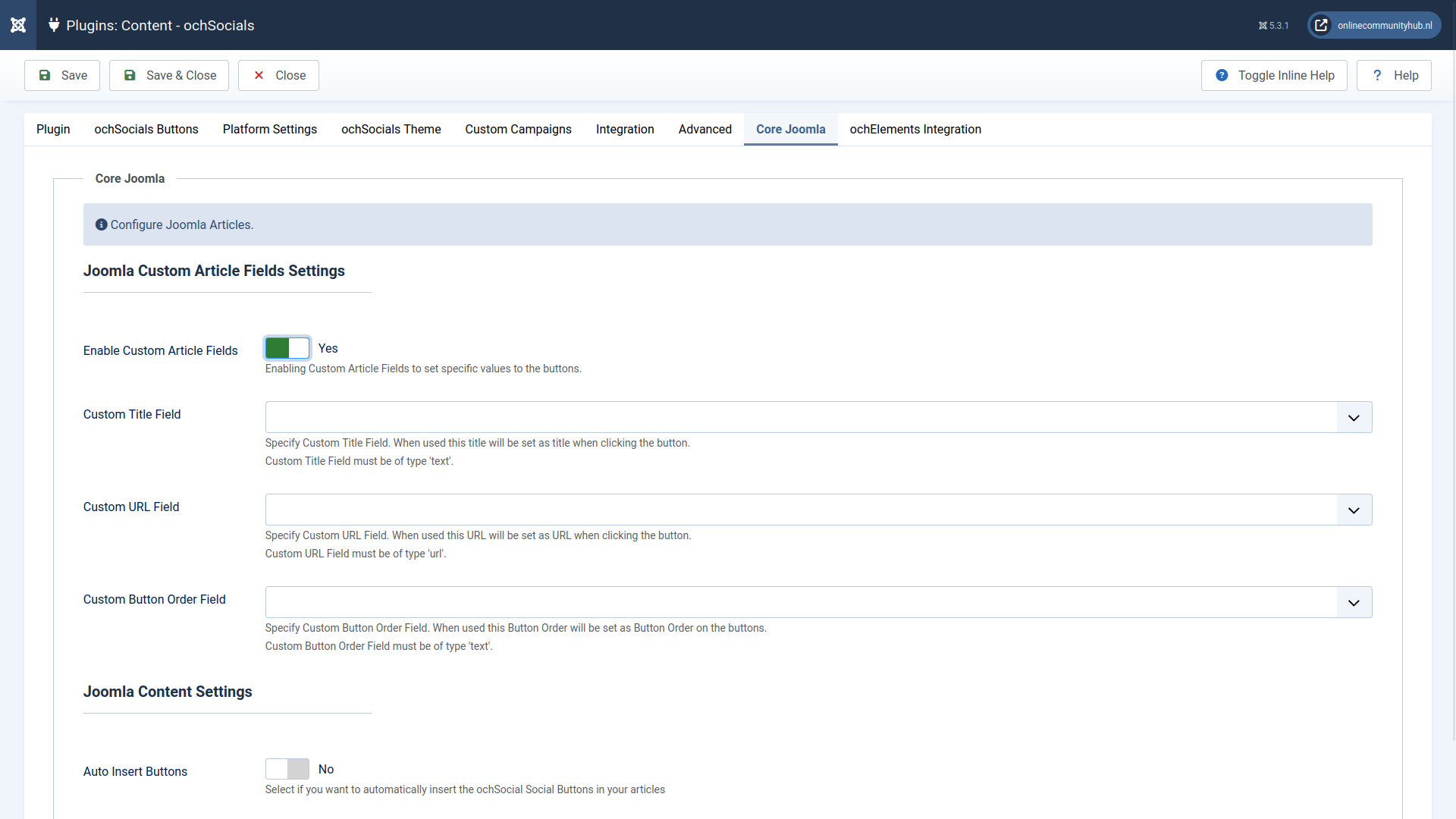Open ochElements Integration tab
Viewport: 1456px width, 819px height.
click(x=915, y=130)
